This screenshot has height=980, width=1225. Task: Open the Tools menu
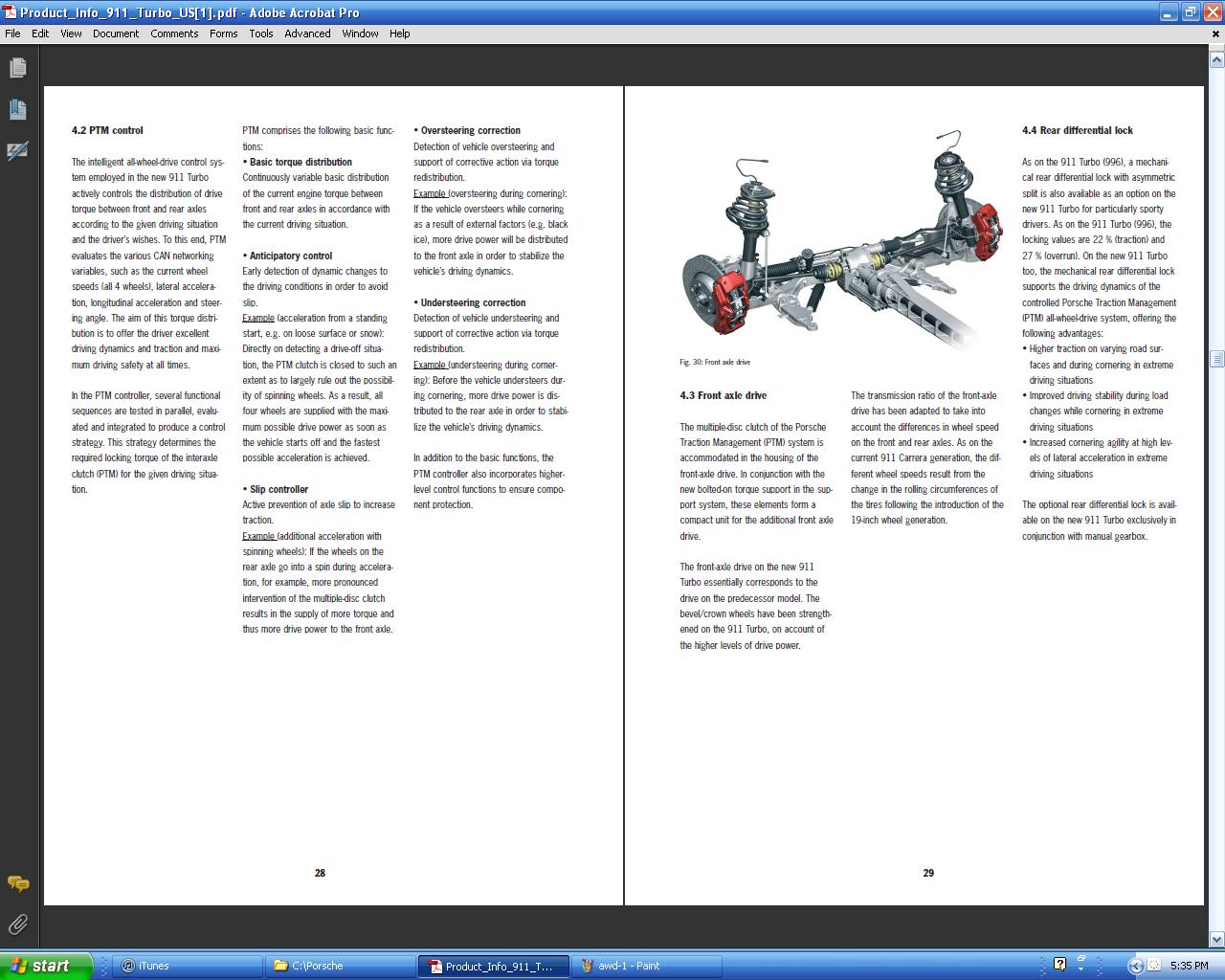click(261, 33)
